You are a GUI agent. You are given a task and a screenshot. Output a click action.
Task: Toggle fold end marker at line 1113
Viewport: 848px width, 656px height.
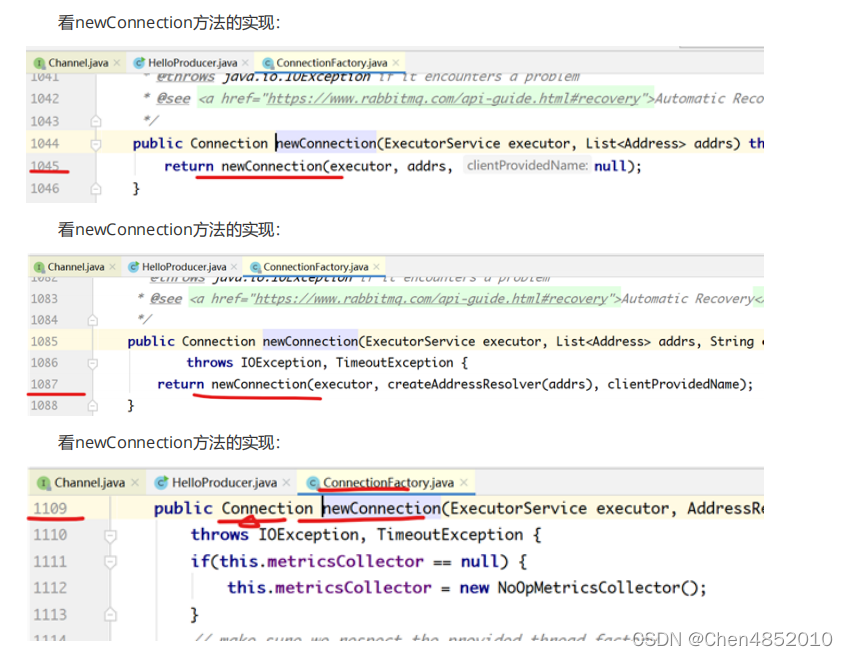(x=110, y=615)
